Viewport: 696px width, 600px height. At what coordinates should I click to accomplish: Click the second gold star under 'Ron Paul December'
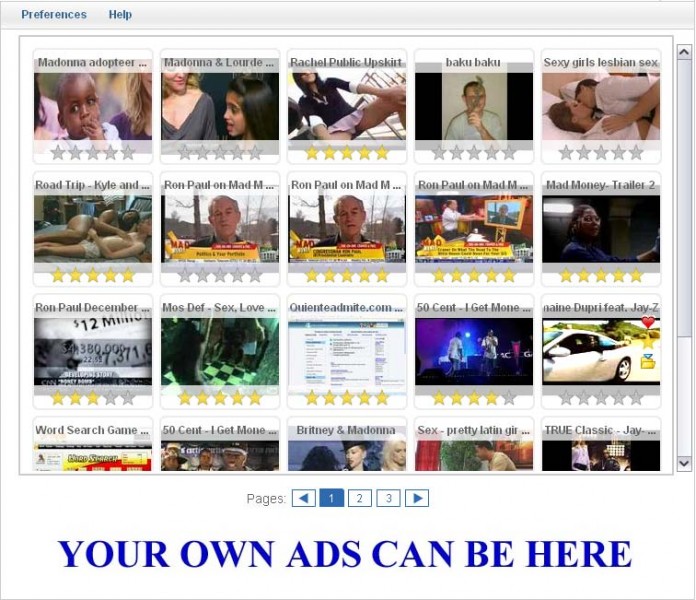75,398
